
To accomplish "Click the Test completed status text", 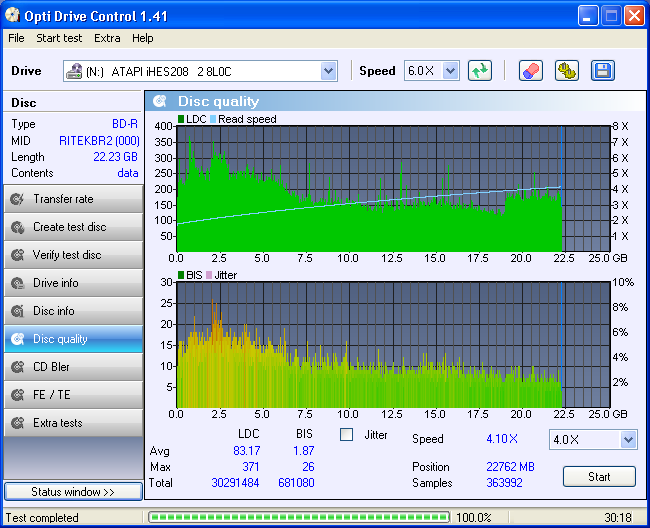I will (42, 518).
